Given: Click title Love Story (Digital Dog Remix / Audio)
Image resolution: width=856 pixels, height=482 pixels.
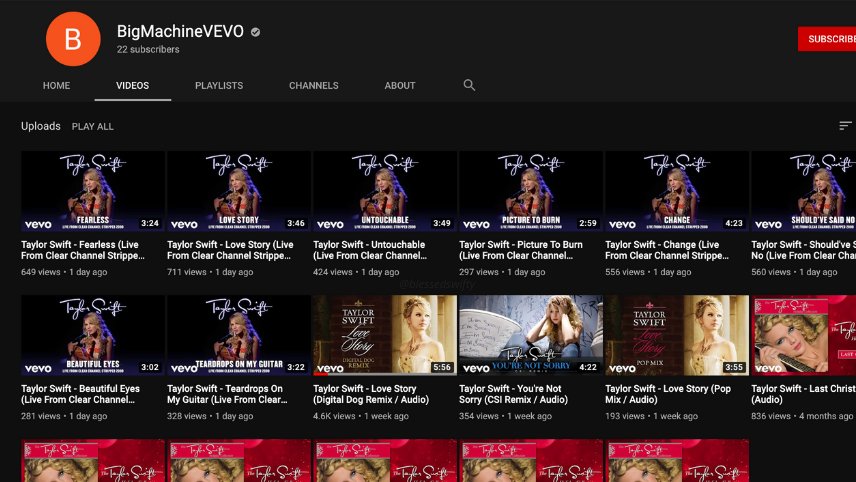Looking at the screenshot, I should [371, 394].
